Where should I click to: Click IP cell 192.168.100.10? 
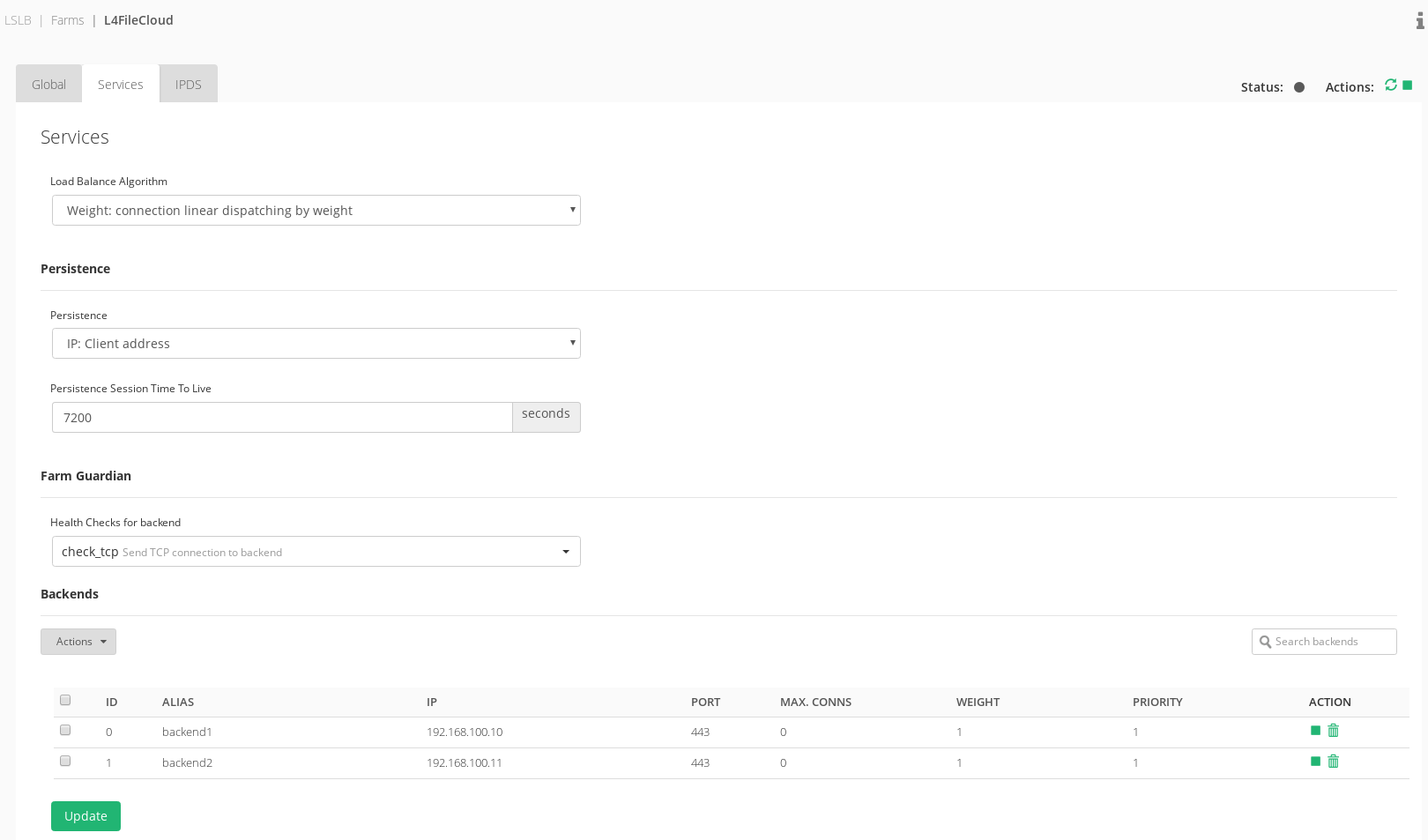coord(465,732)
